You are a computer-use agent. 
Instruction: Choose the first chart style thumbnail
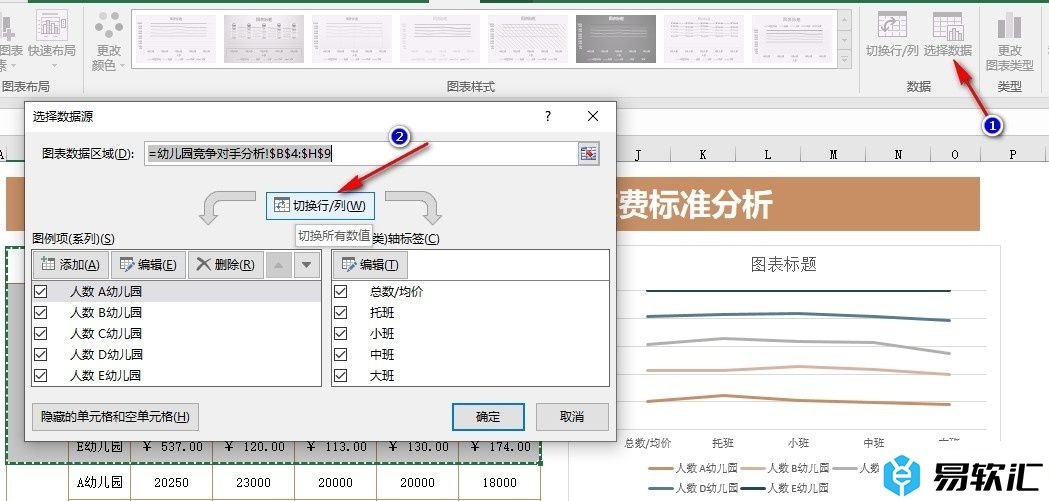tap(176, 39)
